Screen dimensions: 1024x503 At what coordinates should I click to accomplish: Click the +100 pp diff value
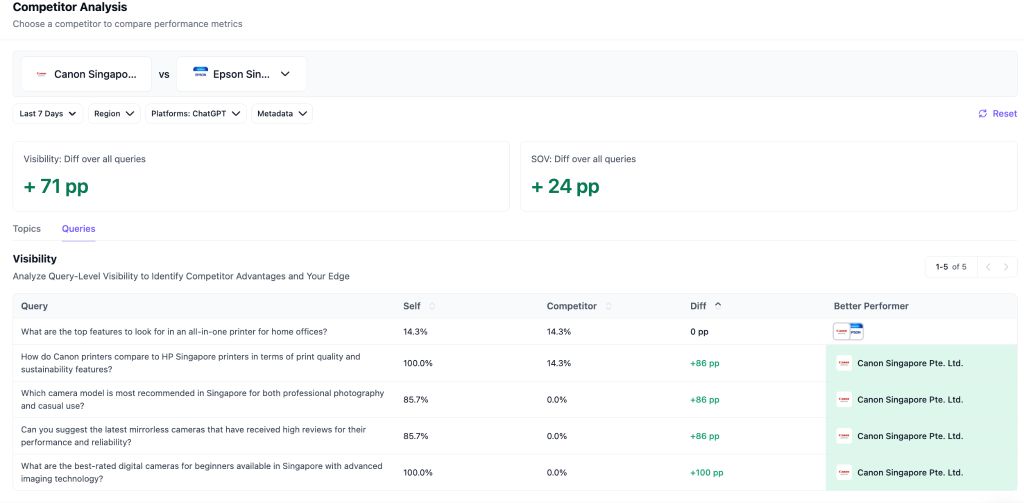(x=707, y=473)
